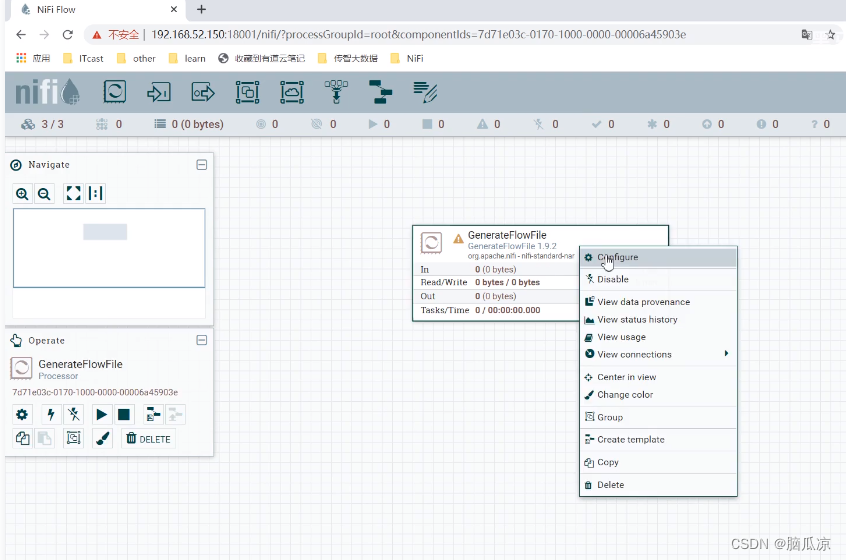846x560 pixels.
Task: Open View status history menu entry
Action: point(658,319)
